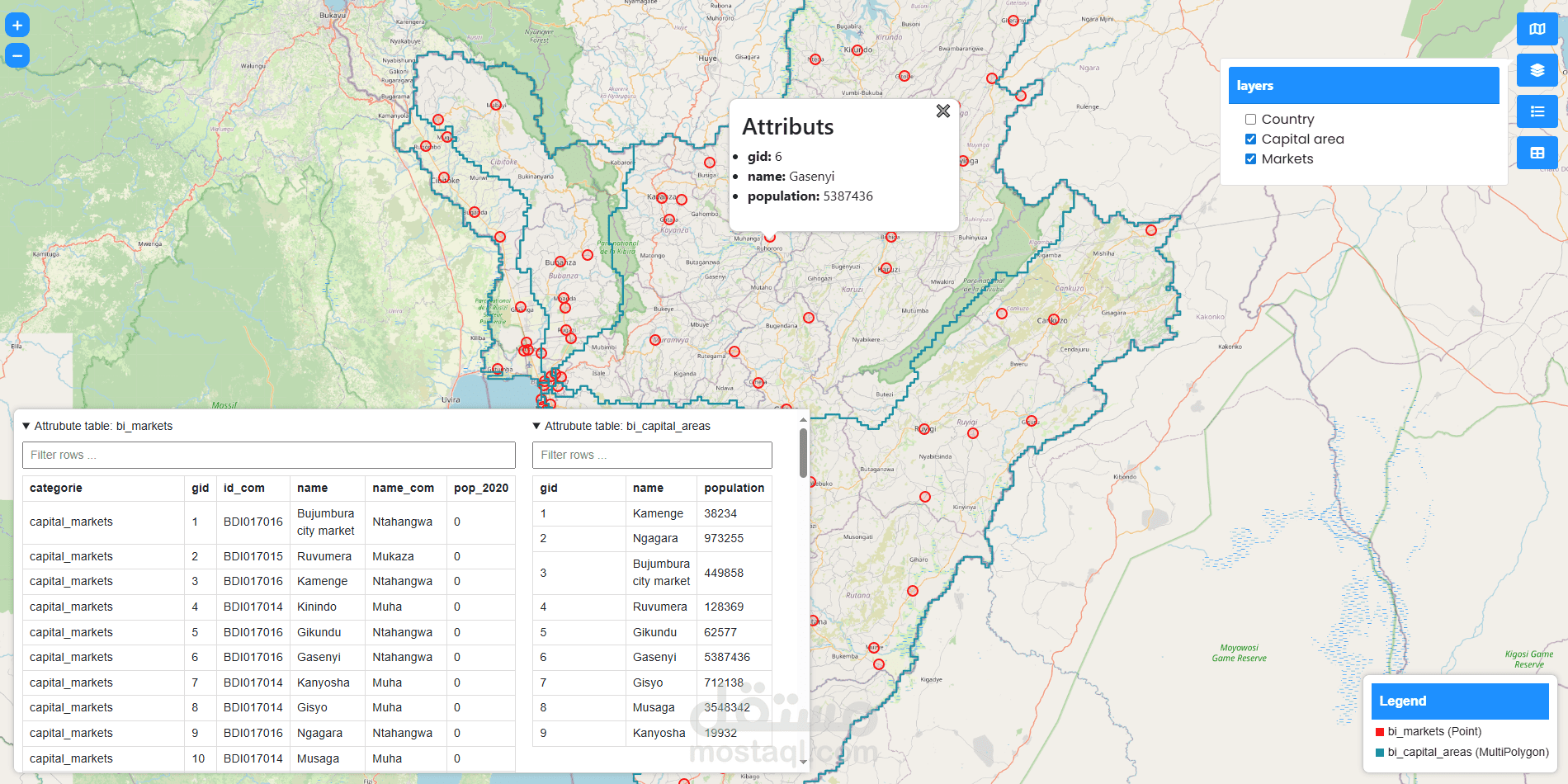Sort by the id_com column header
The width and height of the screenshot is (1568, 784).
[253, 488]
